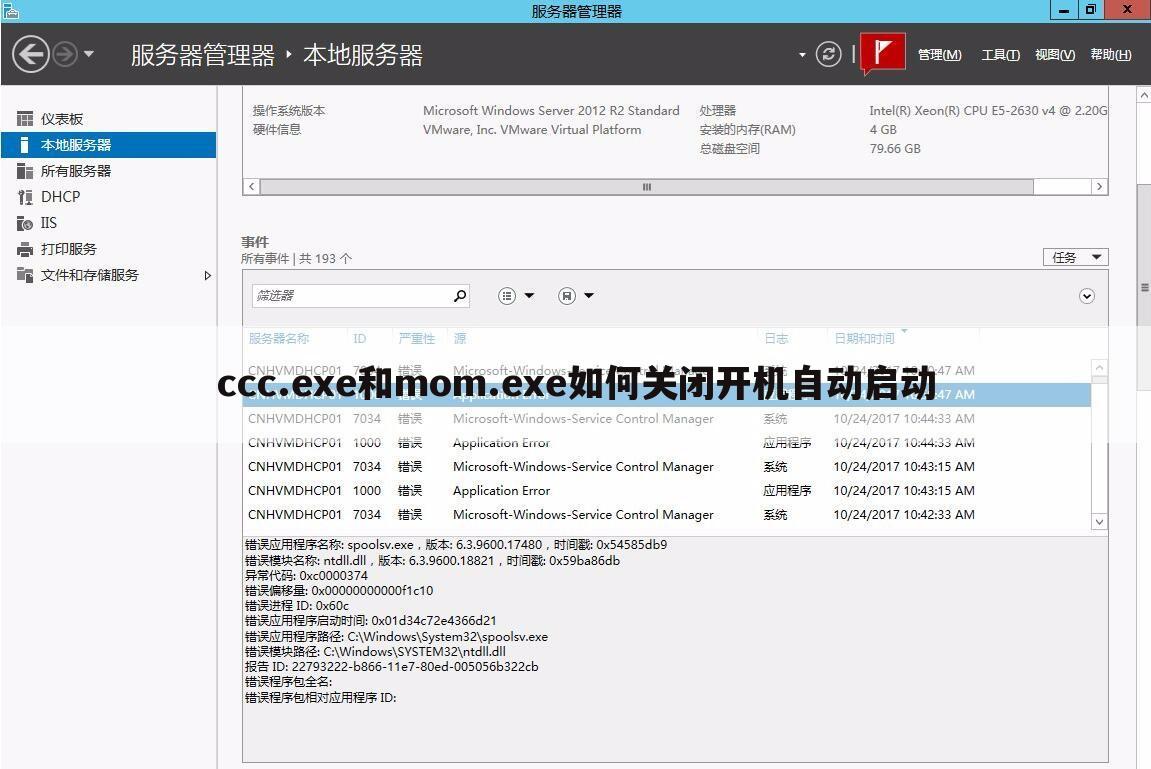Image resolution: width=1151 pixels, height=769 pixels.
Task: Select Application Error event at 10:44:33 AM
Action: point(667,442)
